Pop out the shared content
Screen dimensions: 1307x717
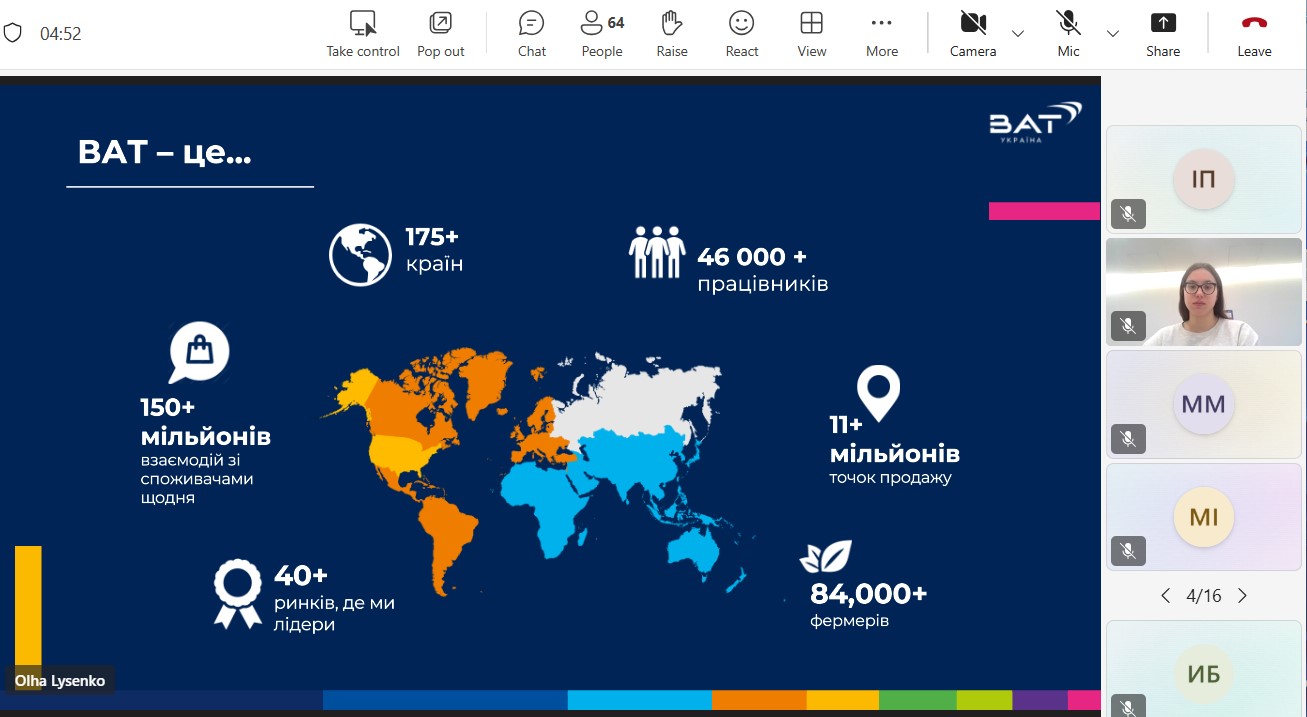point(441,34)
